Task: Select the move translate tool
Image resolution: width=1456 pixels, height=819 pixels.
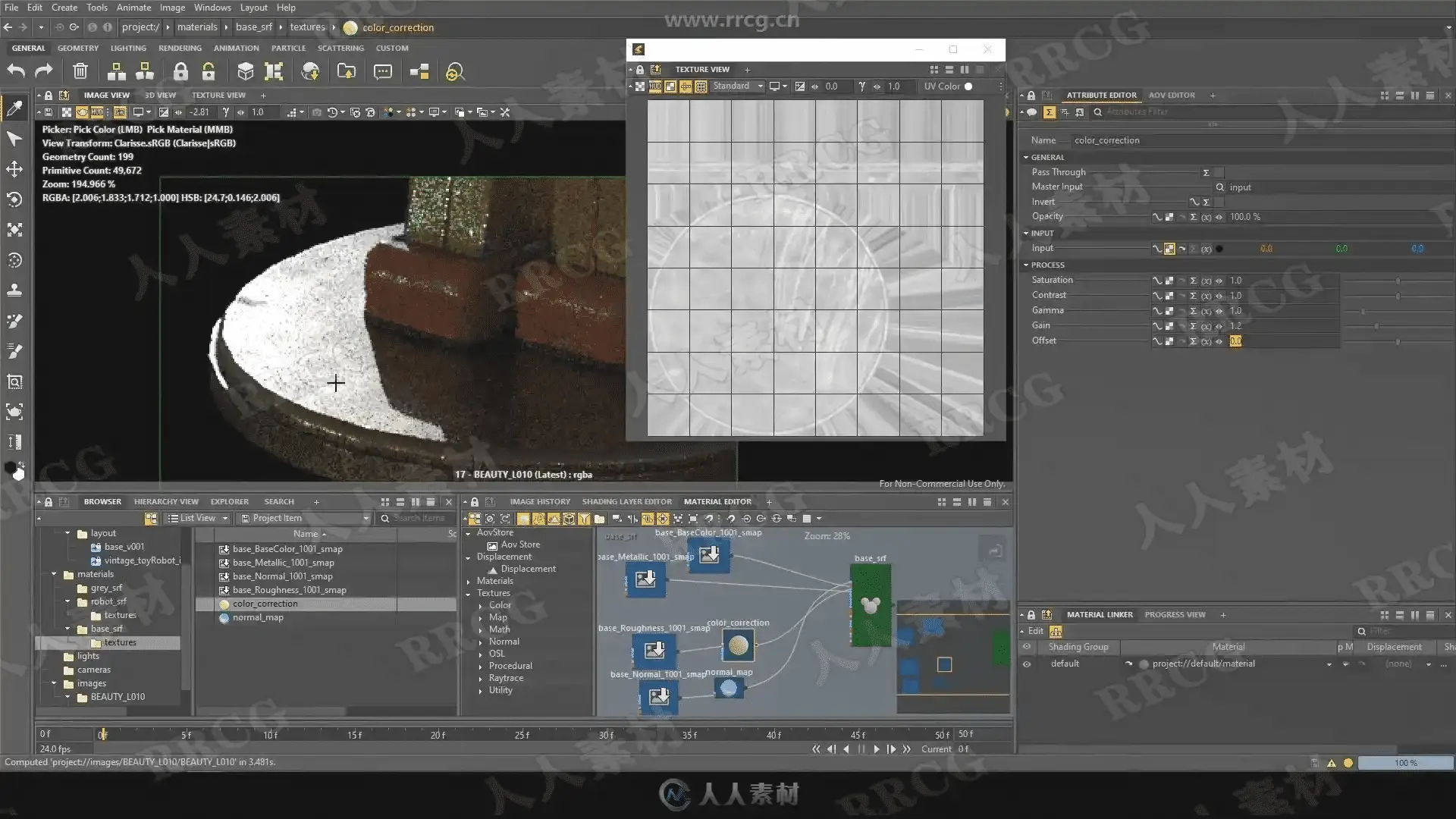Action: [x=14, y=169]
